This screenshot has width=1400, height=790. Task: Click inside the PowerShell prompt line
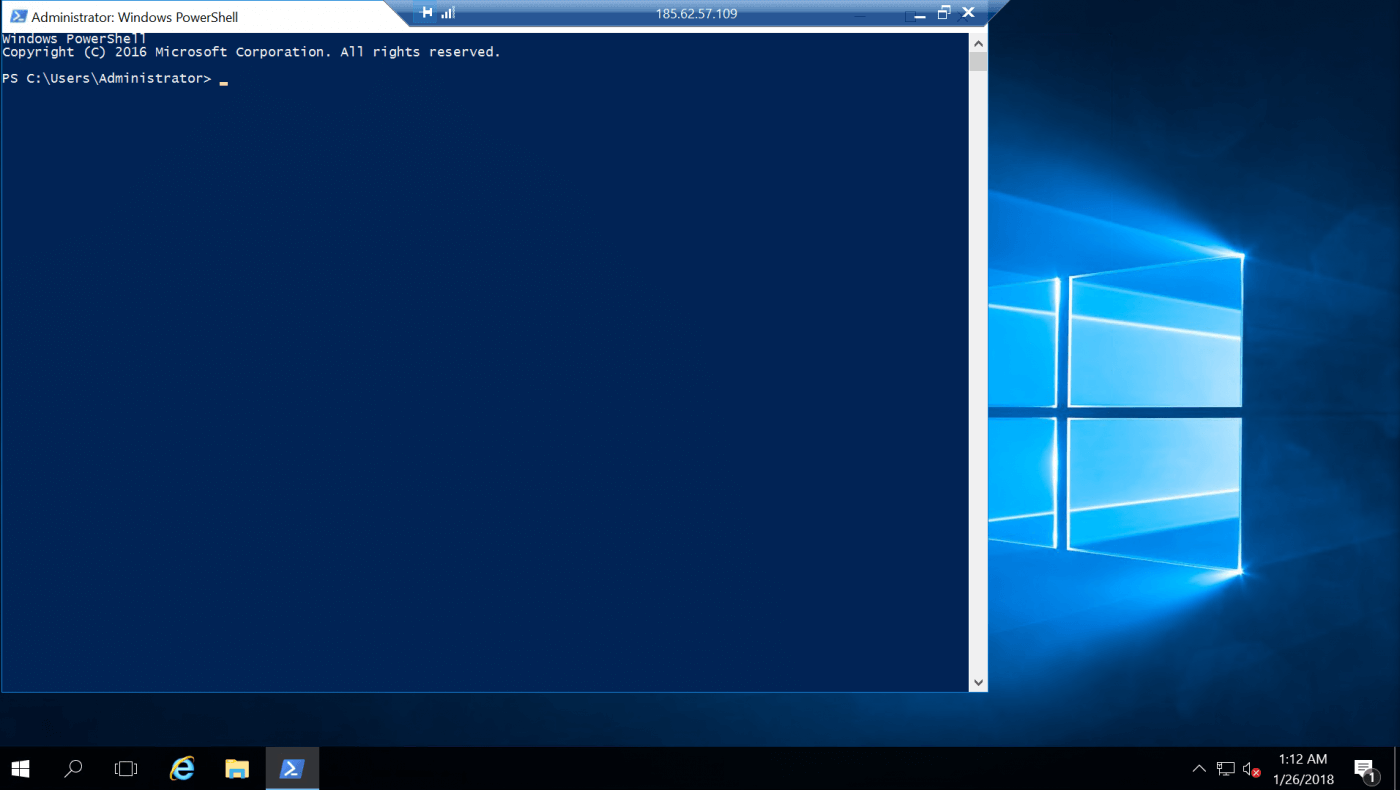[x=222, y=78]
